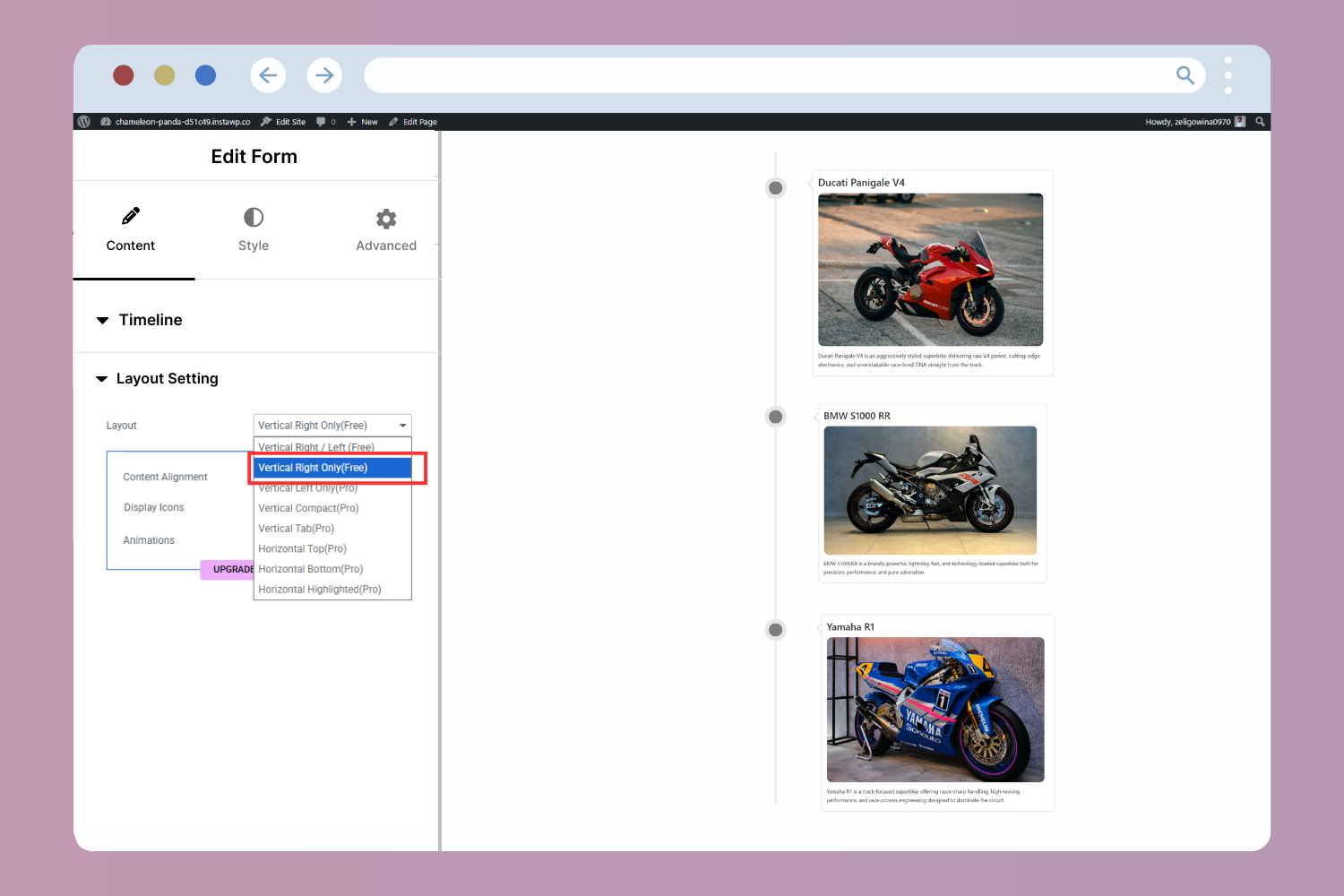Click the red window circle button

click(x=124, y=75)
